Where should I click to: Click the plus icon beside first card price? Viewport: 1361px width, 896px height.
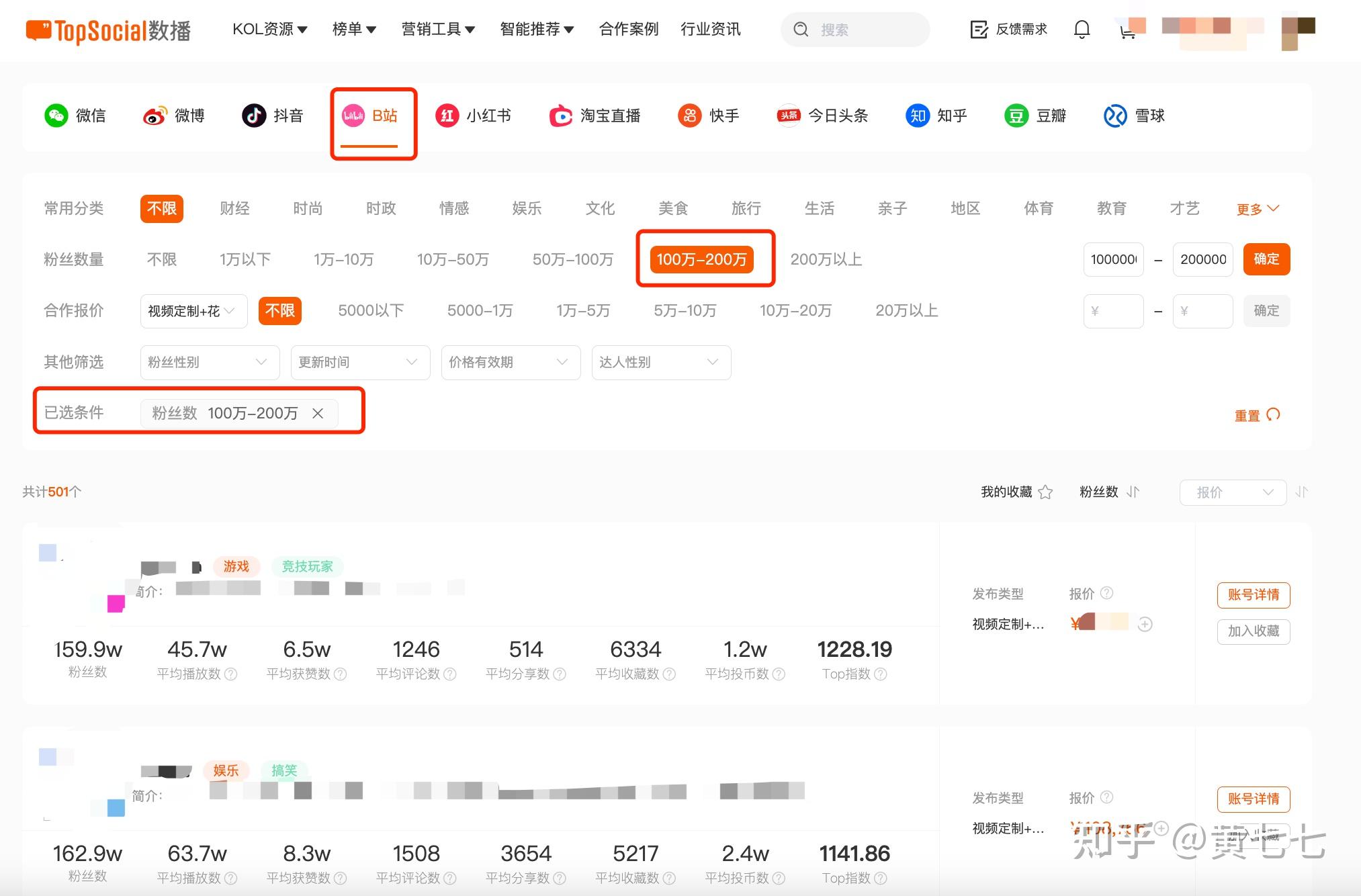pos(1145,625)
